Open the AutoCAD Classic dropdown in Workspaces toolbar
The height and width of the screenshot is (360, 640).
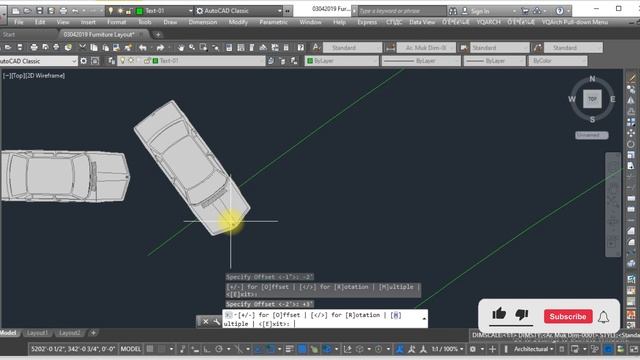38,61
